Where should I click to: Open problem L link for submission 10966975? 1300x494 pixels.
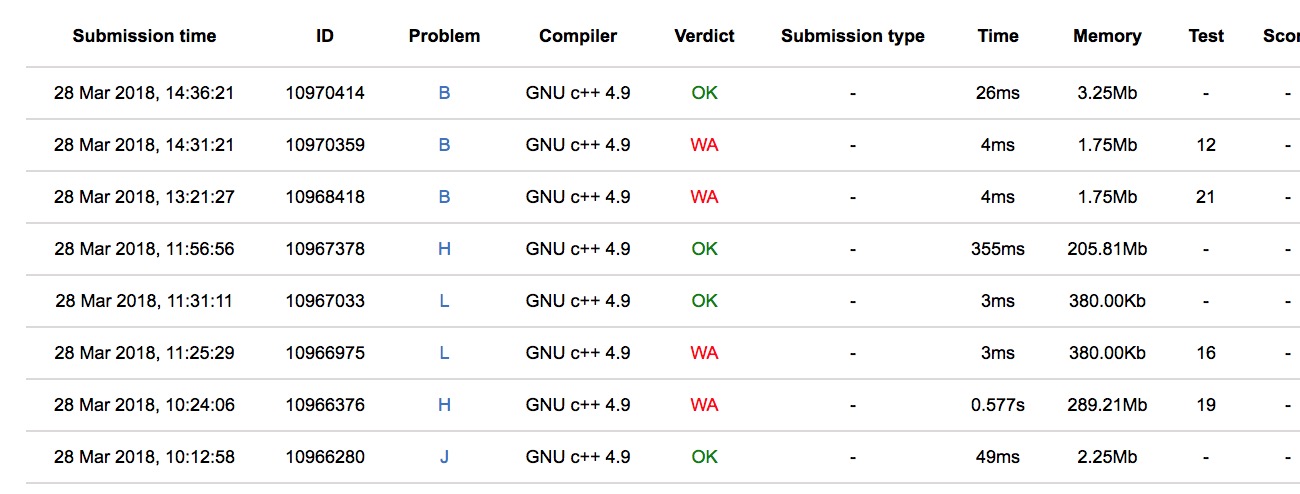tap(444, 353)
